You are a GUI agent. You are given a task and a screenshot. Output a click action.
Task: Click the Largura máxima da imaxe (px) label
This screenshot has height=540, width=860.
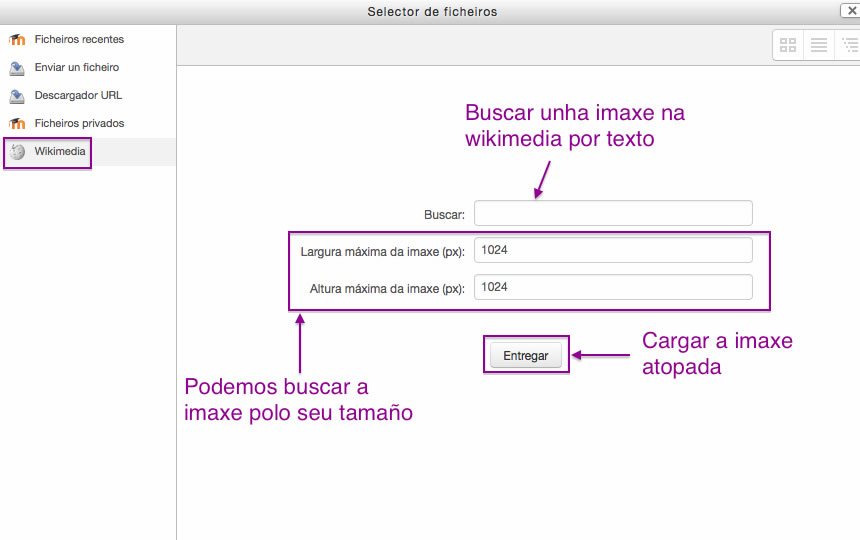coord(382,252)
